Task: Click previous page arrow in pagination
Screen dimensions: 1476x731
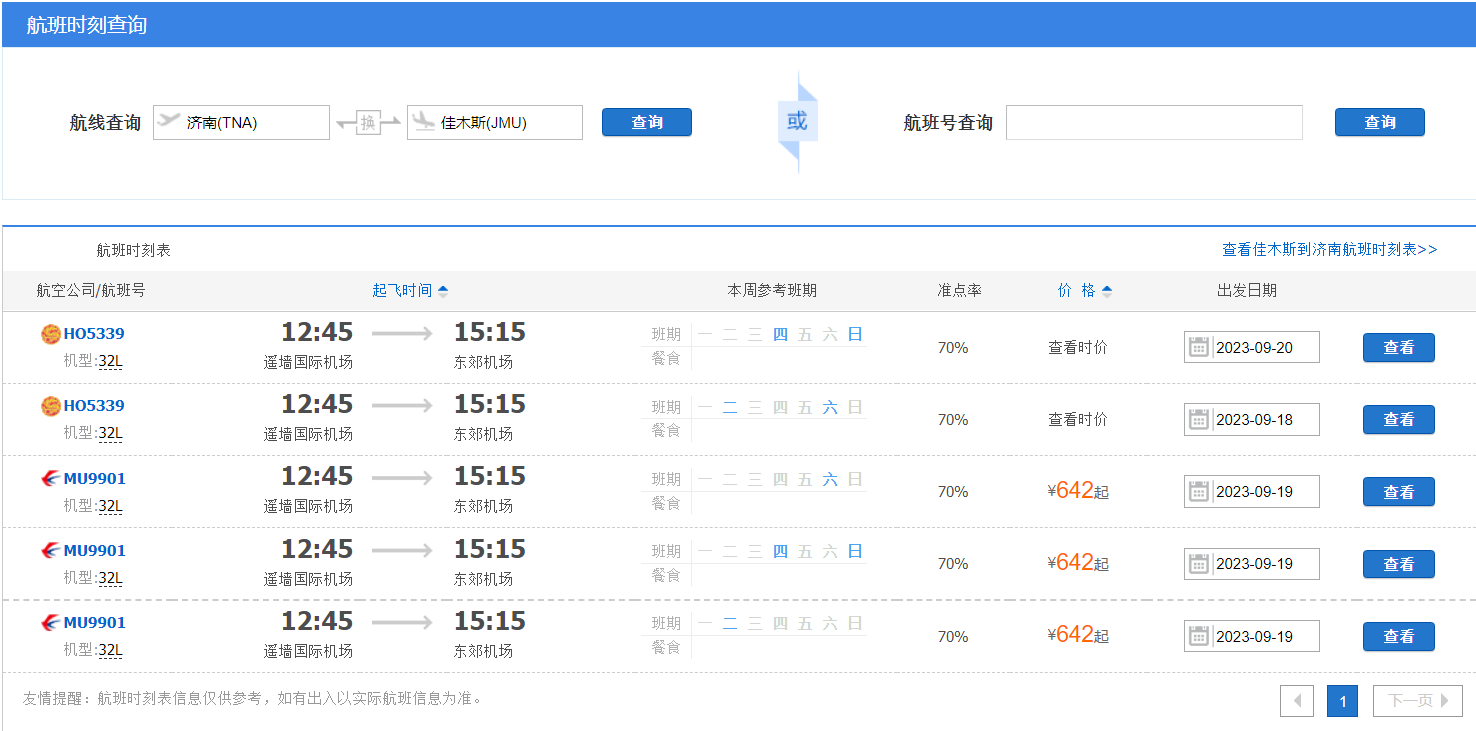Action: 1297,701
